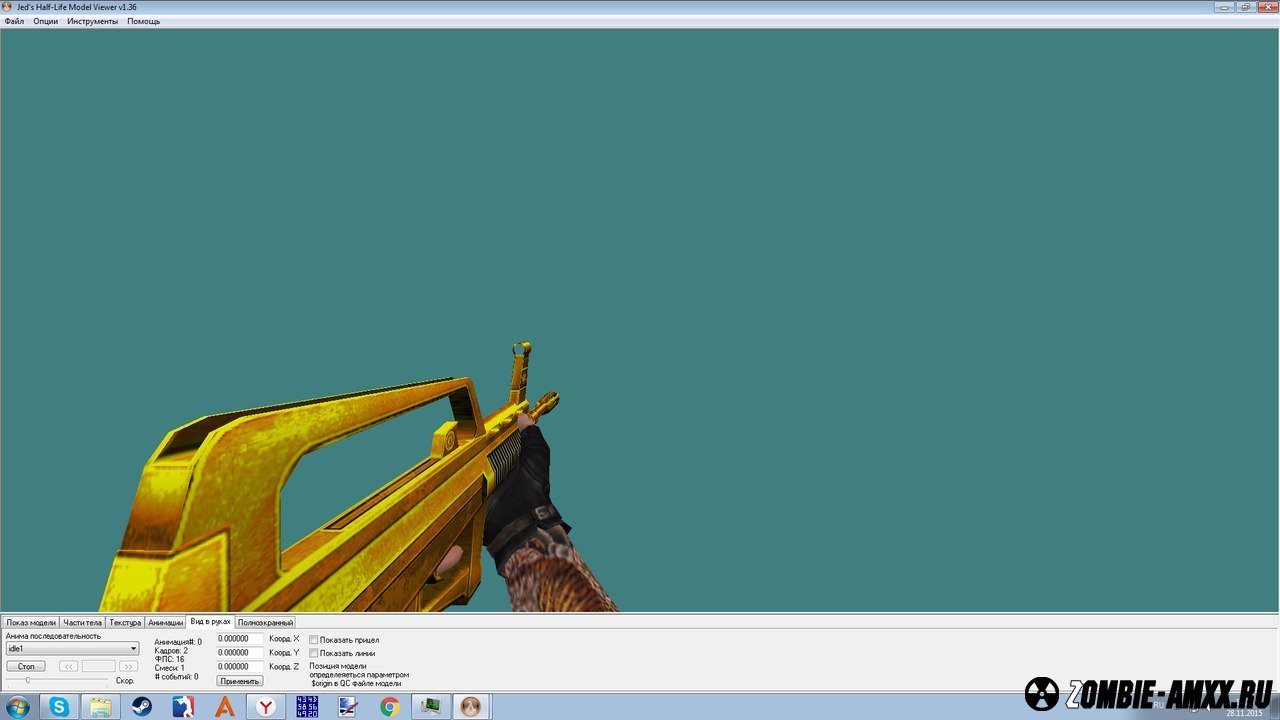Open Skype from the taskbar

(60, 707)
